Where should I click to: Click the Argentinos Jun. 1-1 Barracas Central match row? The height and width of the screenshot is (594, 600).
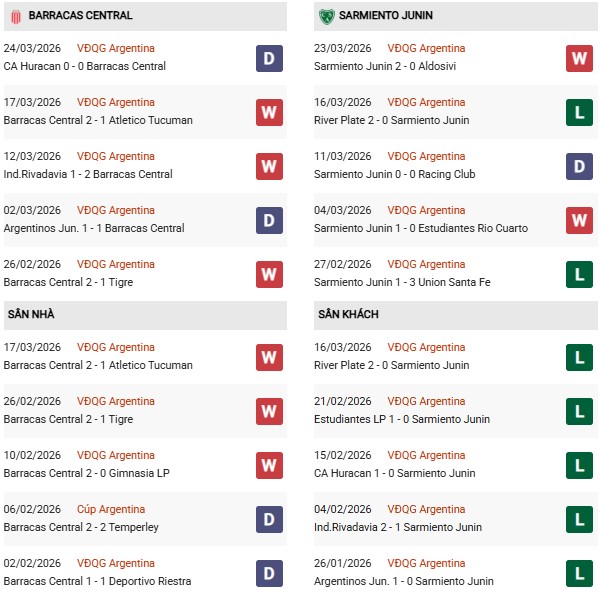tap(94, 228)
